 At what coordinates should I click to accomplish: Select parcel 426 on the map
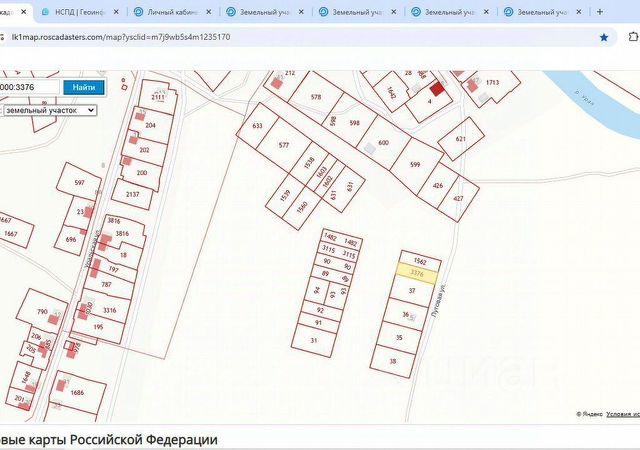[438, 186]
